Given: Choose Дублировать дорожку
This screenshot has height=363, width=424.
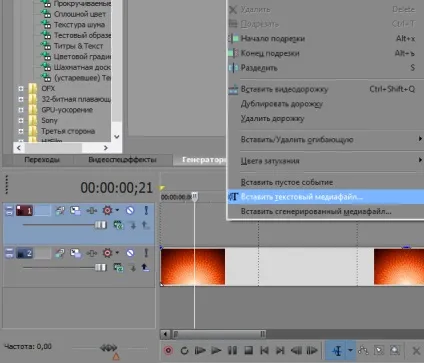Looking at the screenshot, I should (325, 104).
